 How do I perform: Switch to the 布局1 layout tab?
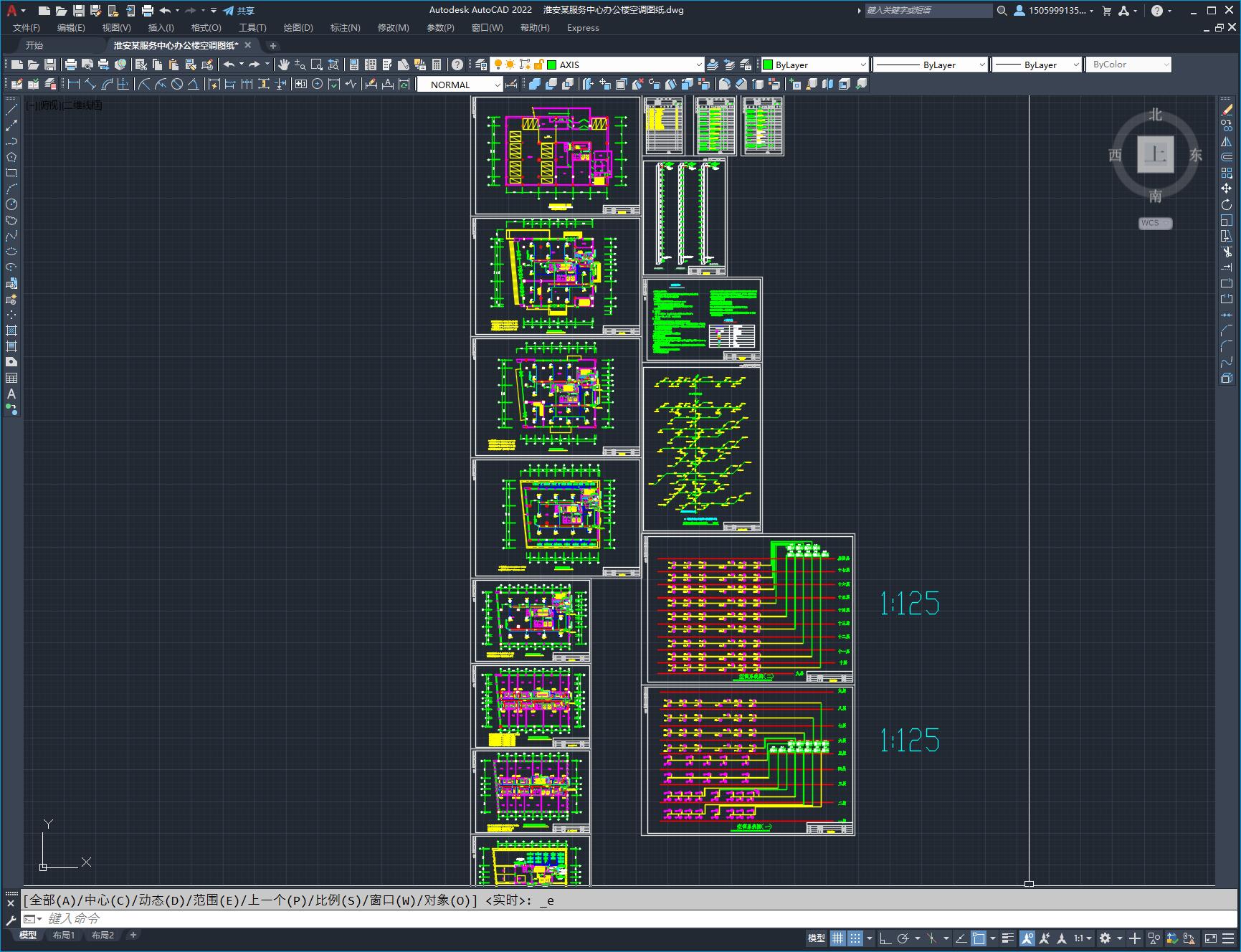click(x=63, y=936)
